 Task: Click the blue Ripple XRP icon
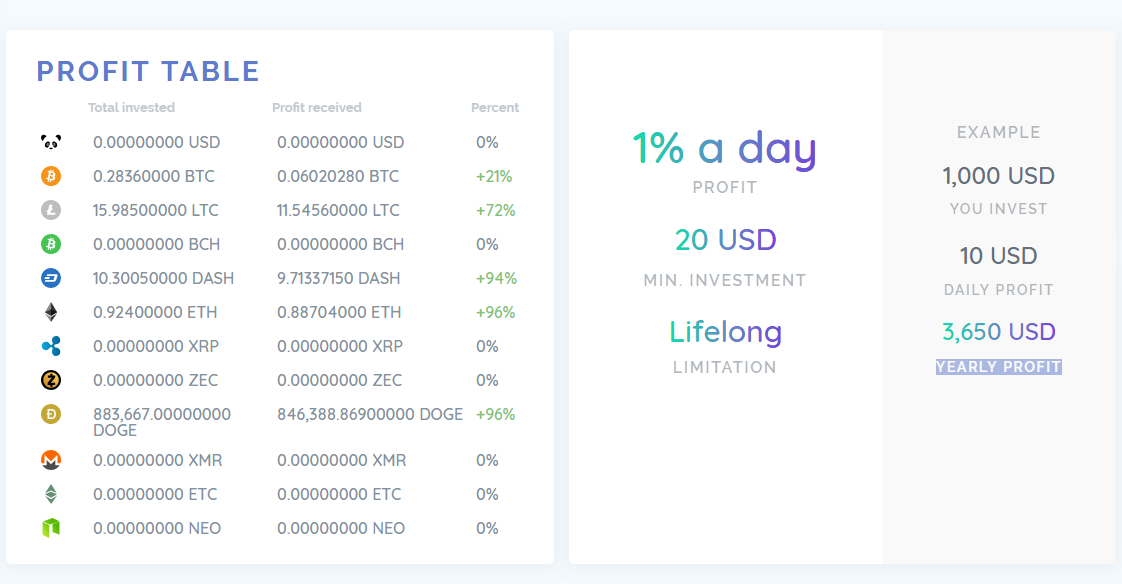pyautogui.click(x=51, y=346)
